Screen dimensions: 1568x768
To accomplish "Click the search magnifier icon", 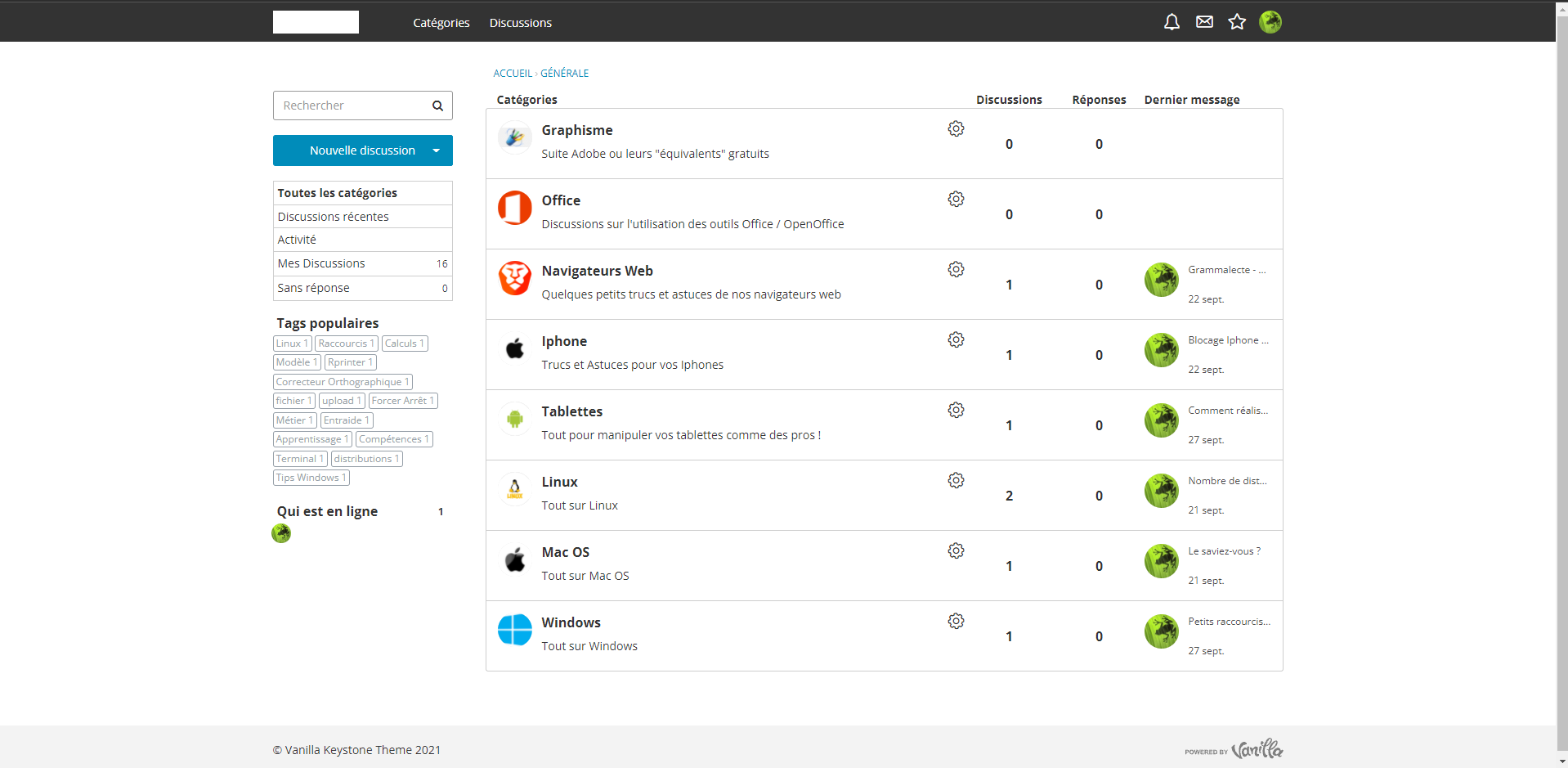I will (x=437, y=106).
